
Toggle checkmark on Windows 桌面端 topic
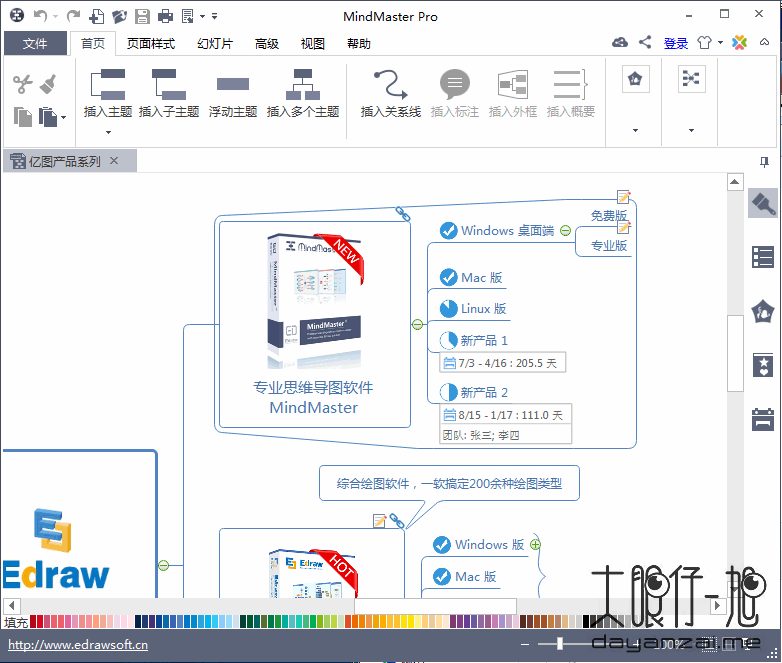[448, 230]
